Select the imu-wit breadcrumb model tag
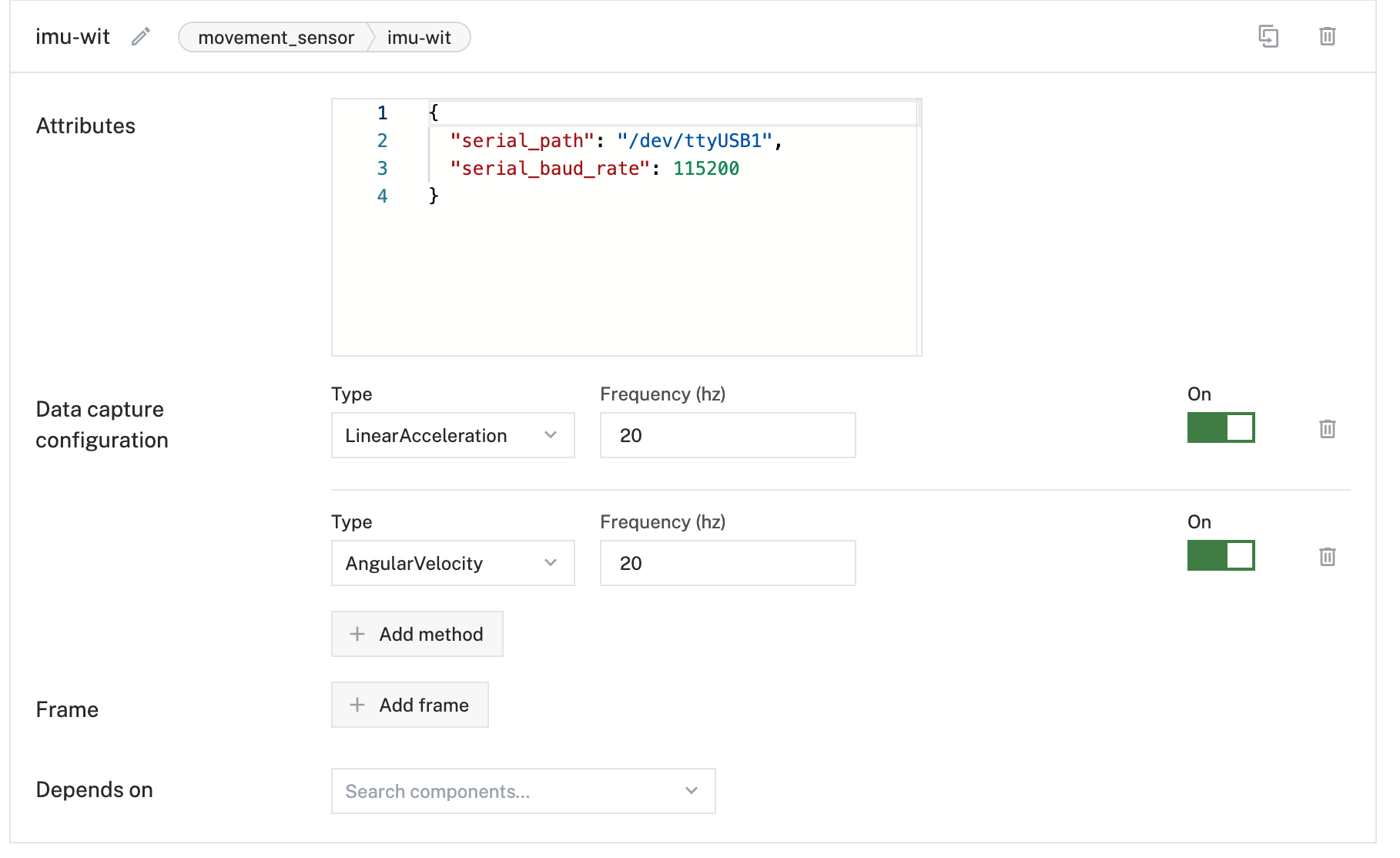 419,38
